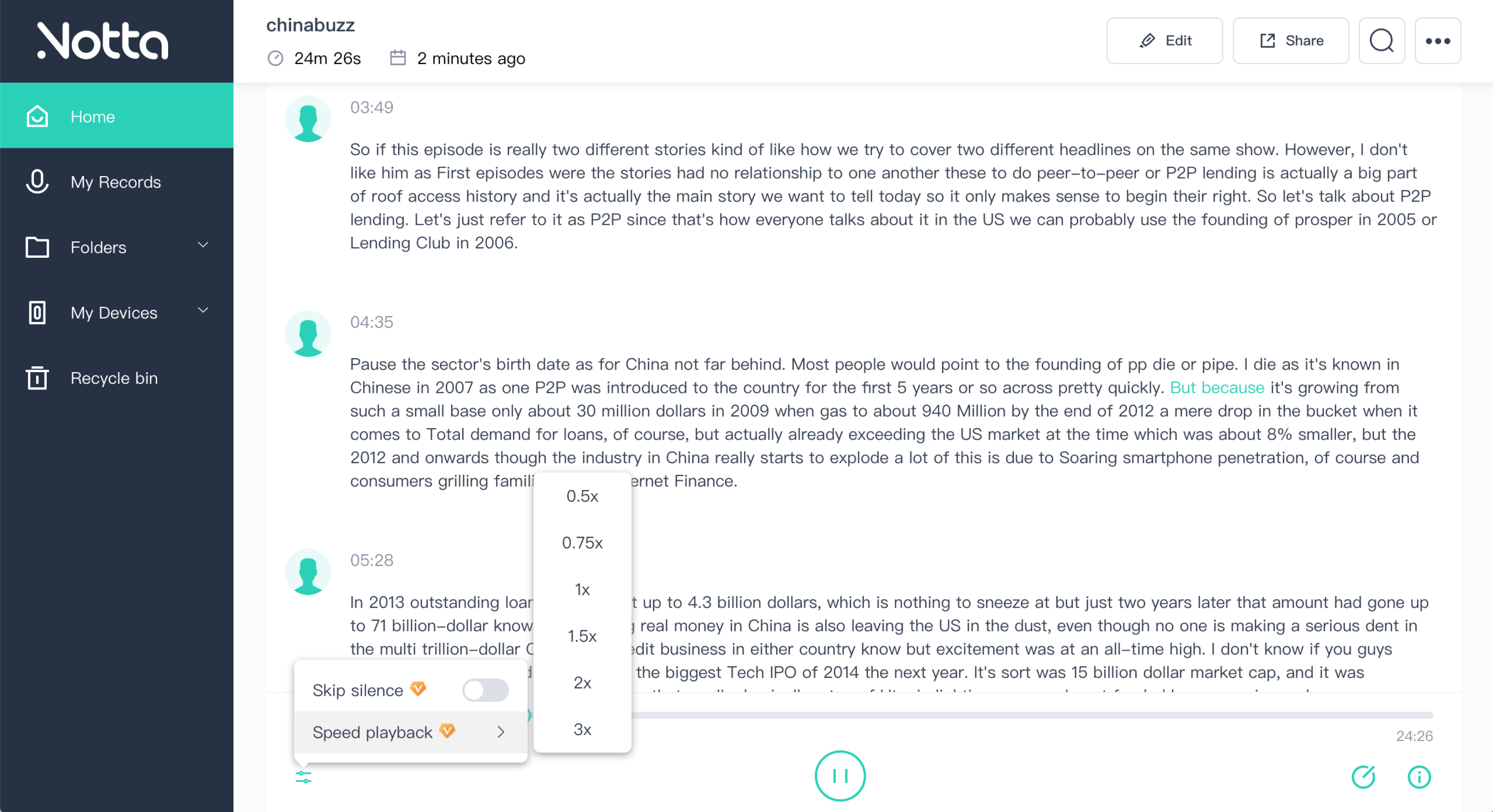1493x812 pixels.
Task: Expand the My Devices section
Action: pyautogui.click(x=203, y=311)
